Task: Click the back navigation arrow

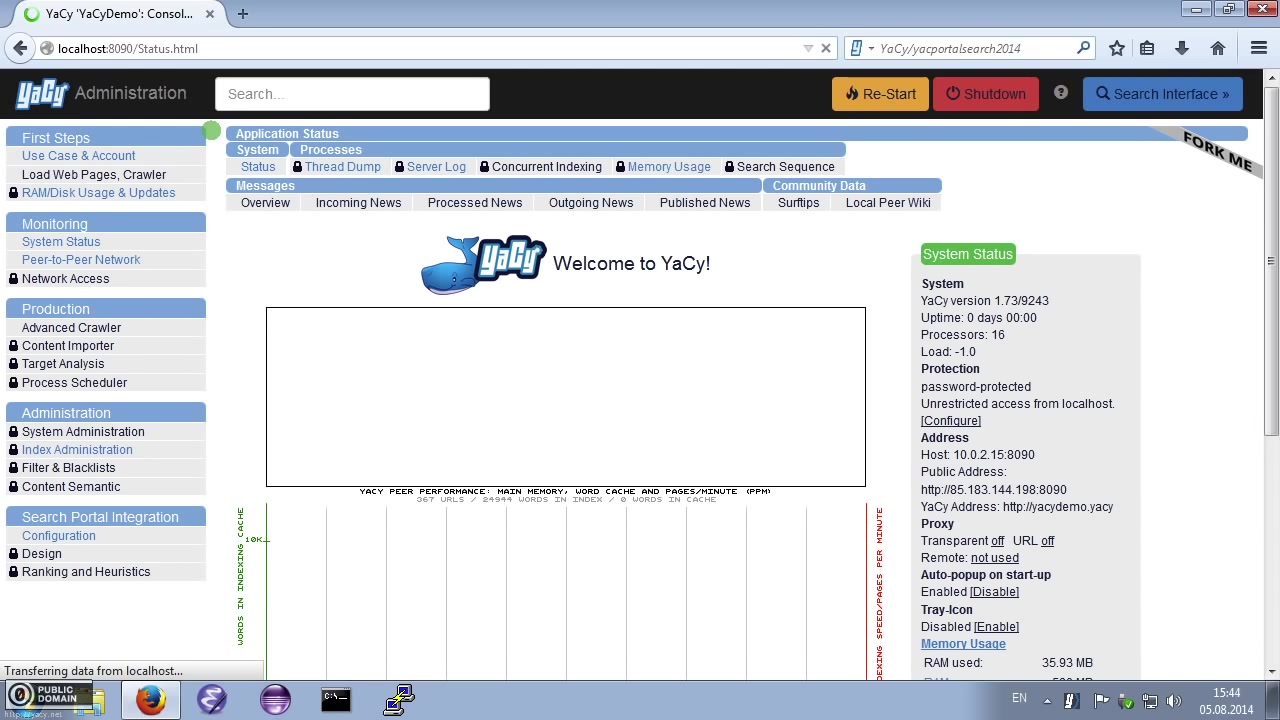Action: coord(20,48)
